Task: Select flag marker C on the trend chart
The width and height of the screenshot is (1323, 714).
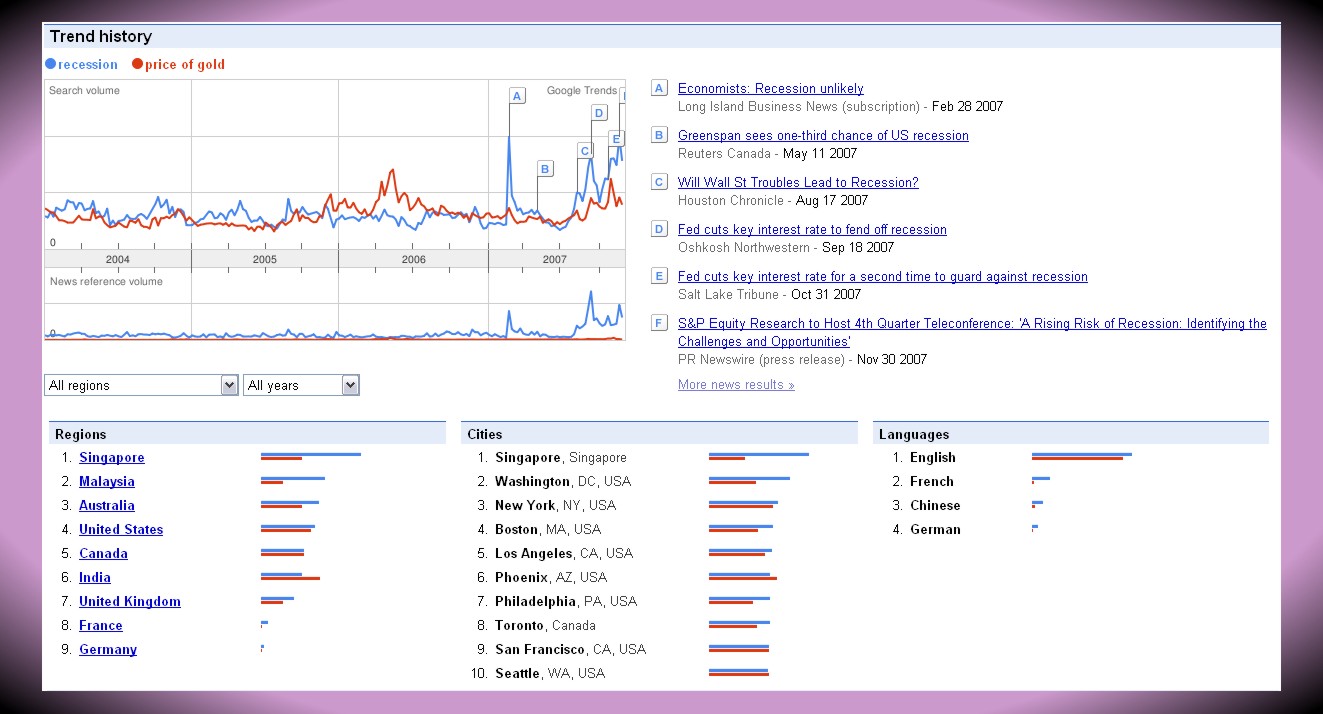Action: click(584, 151)
